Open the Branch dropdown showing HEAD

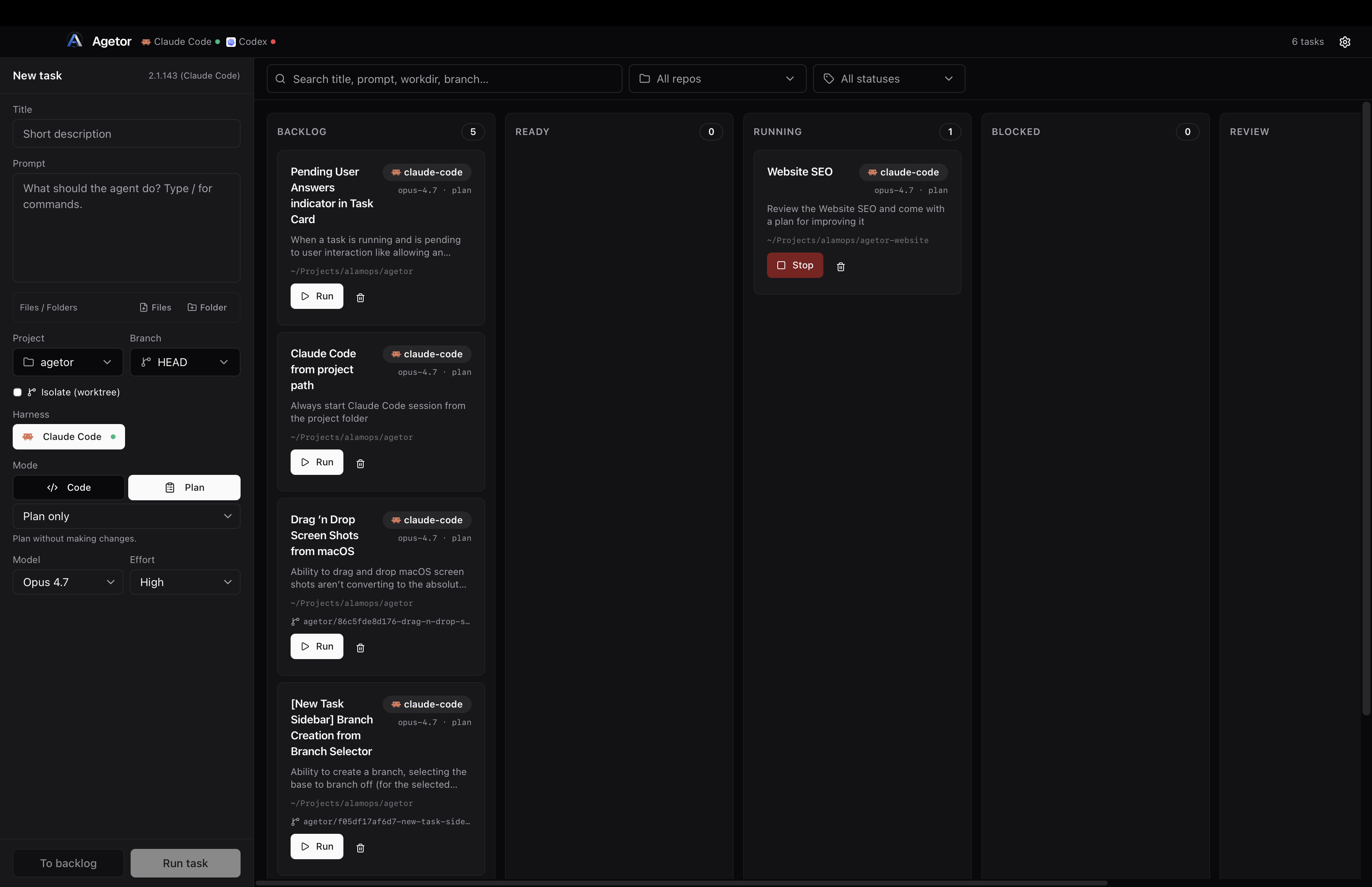185,362
